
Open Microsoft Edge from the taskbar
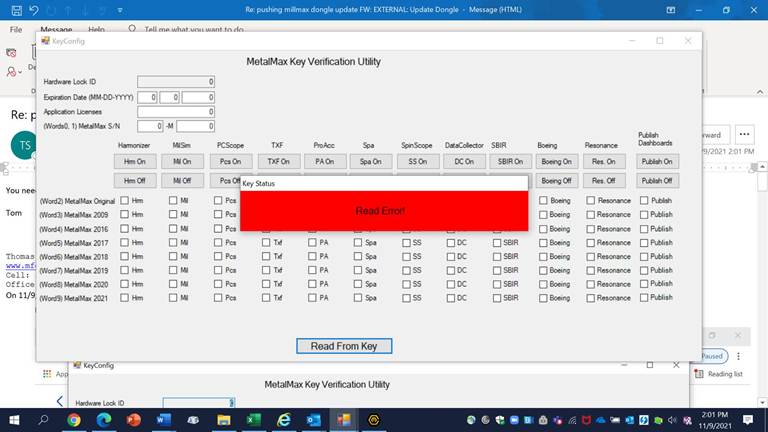click(x=104, y=420)
